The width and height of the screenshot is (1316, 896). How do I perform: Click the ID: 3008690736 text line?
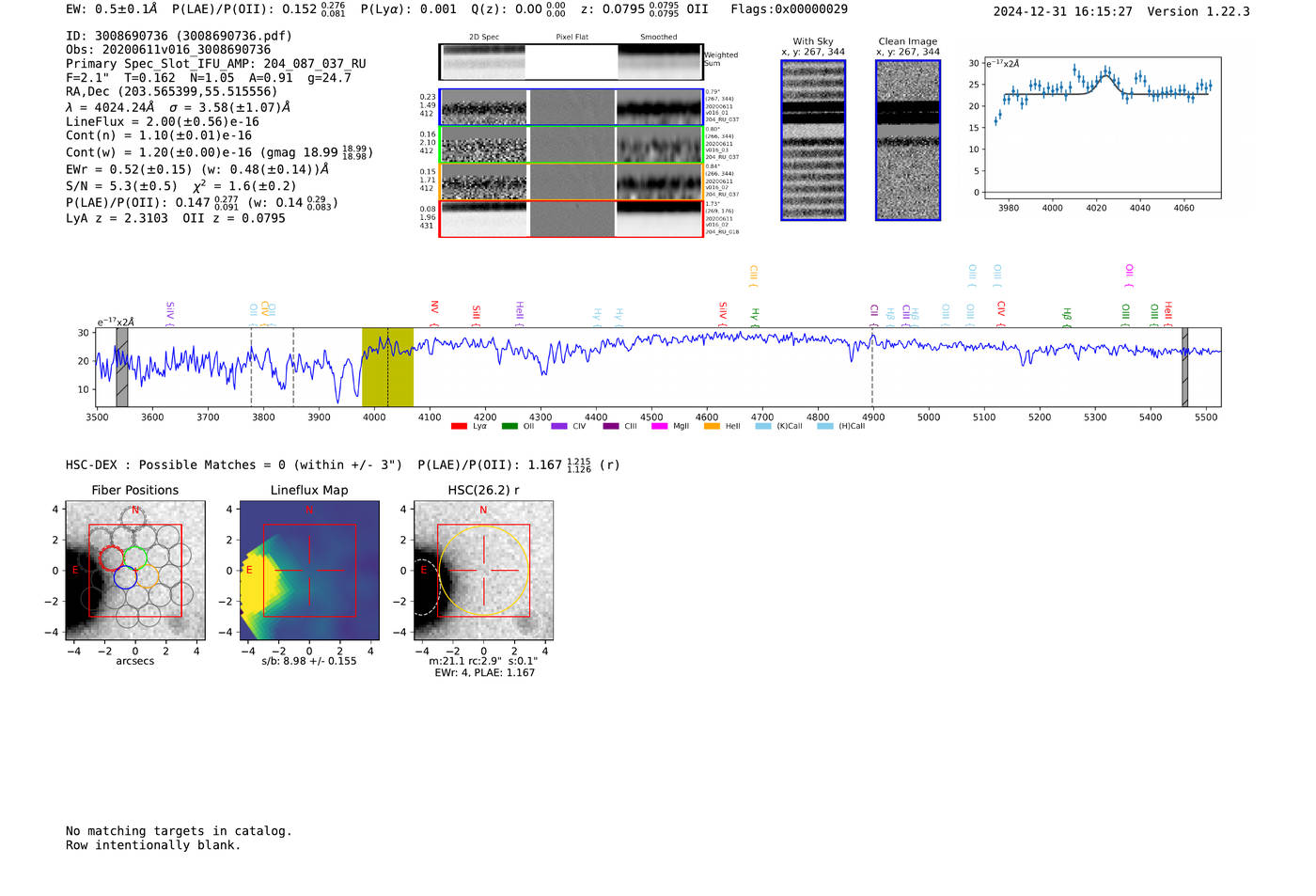[179, 36]
